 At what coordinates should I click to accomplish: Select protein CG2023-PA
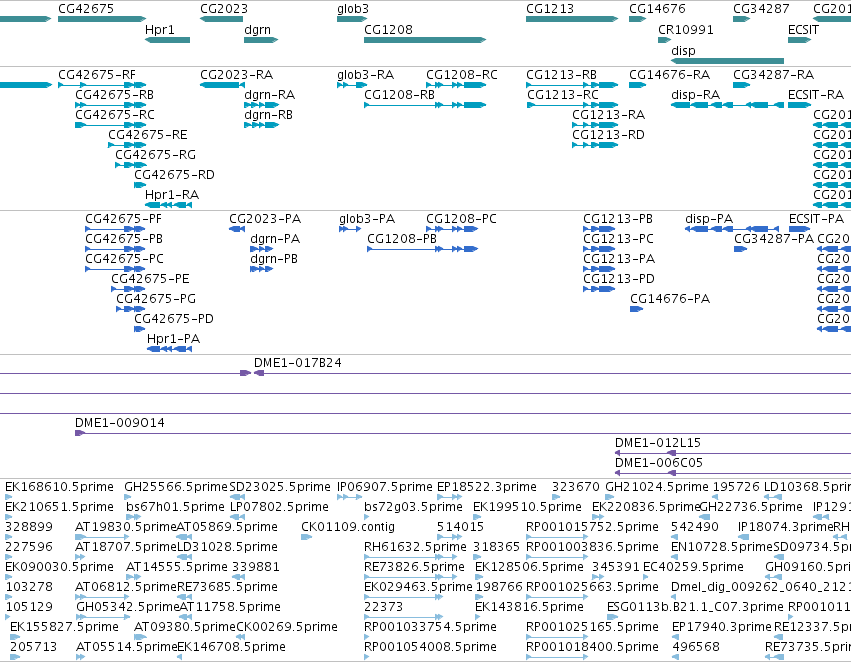coord(265,219)
